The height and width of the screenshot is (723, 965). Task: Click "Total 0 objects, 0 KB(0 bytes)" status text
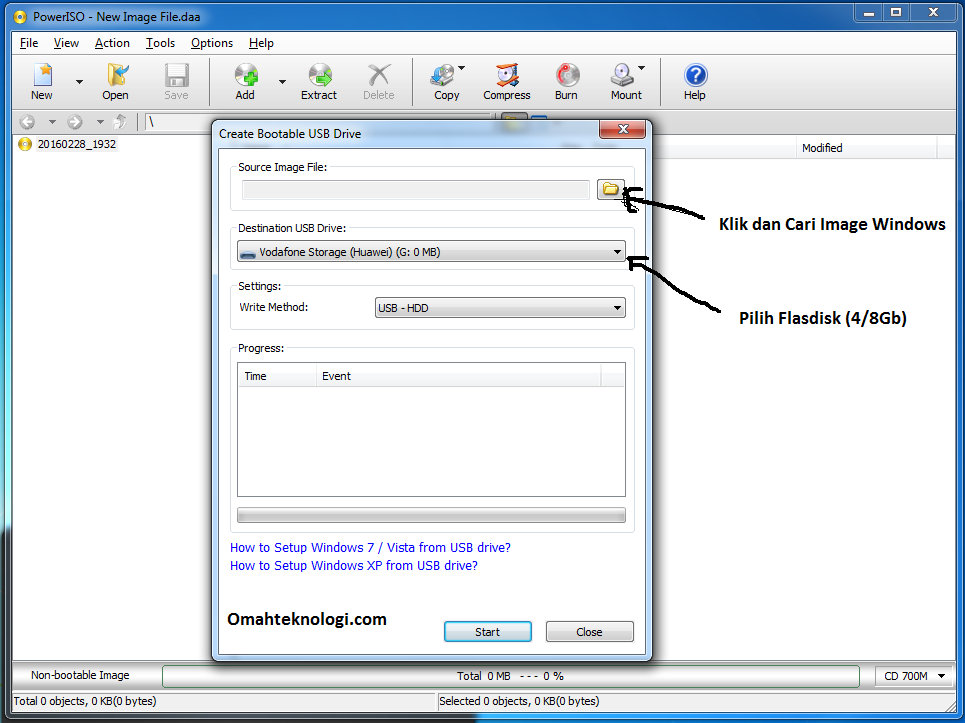tap(85, 701)
